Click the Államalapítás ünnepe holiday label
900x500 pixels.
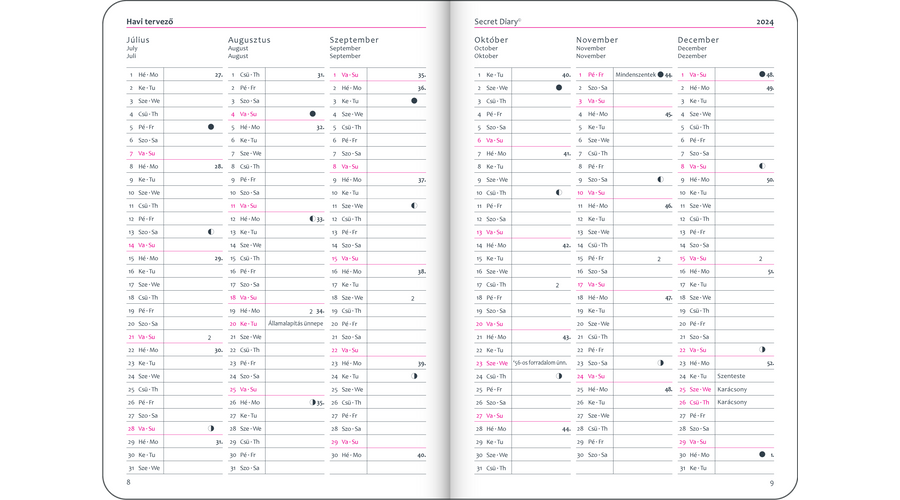[294, 323]
